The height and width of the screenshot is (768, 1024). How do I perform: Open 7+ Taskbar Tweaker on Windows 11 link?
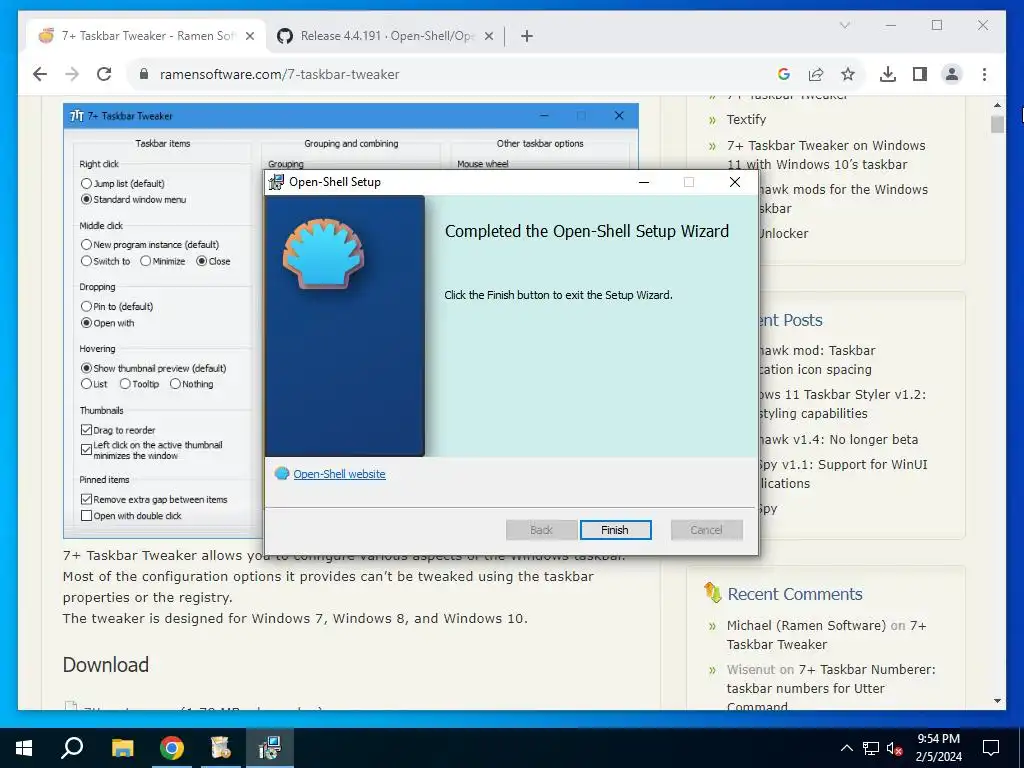tap(826, 155)
